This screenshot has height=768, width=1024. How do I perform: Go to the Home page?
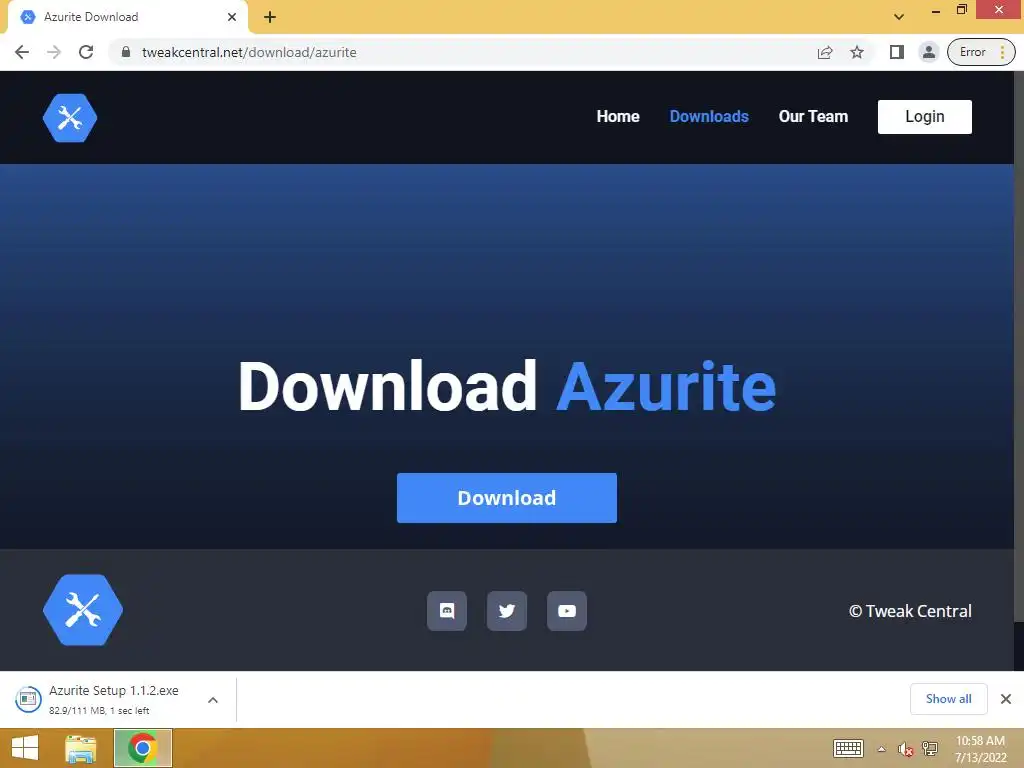click(618, 116)
